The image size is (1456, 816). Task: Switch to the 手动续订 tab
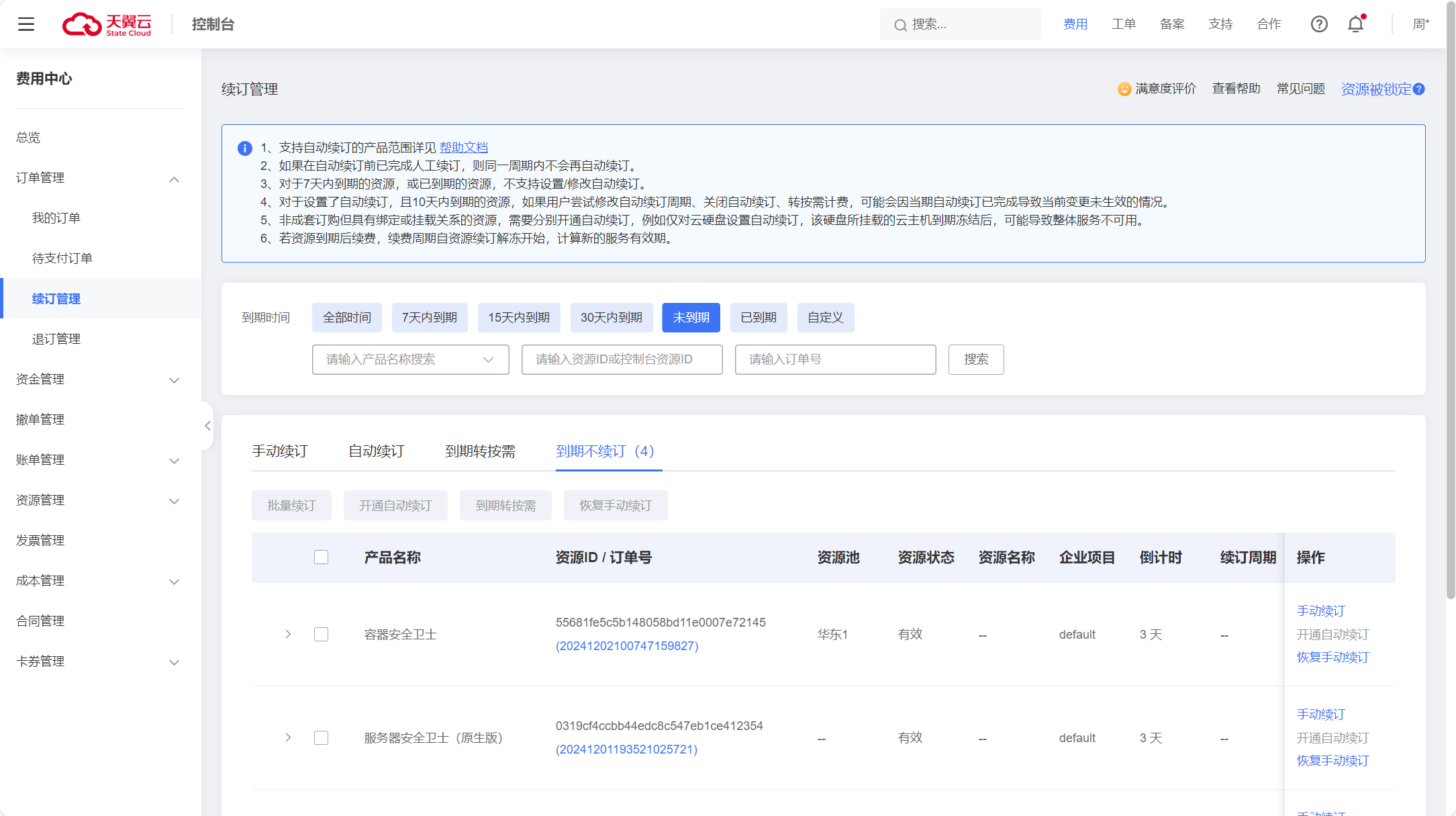(x=280, y=451)
